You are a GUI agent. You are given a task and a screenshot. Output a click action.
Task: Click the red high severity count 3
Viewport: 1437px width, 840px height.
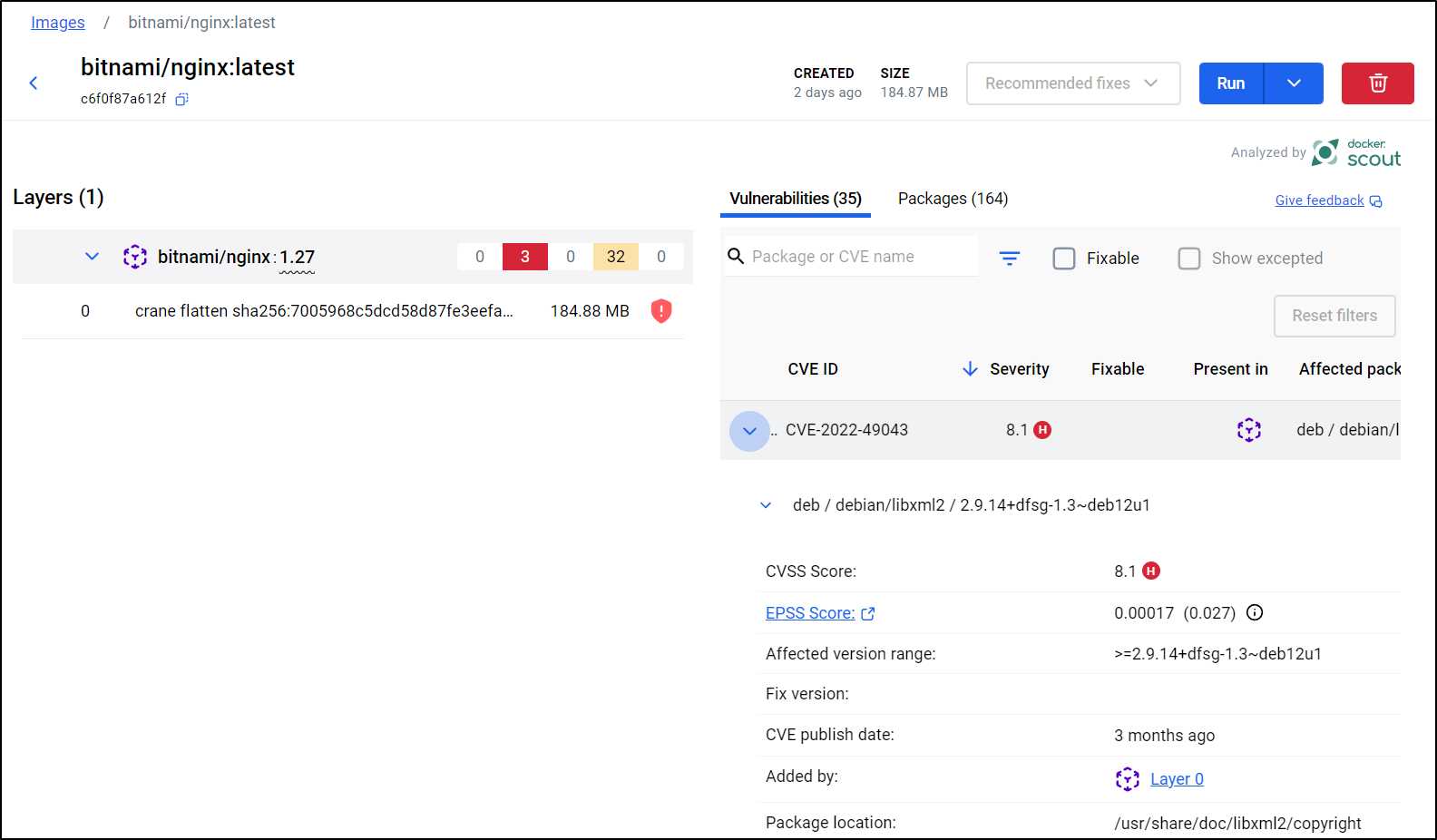[x=525, y=257]
